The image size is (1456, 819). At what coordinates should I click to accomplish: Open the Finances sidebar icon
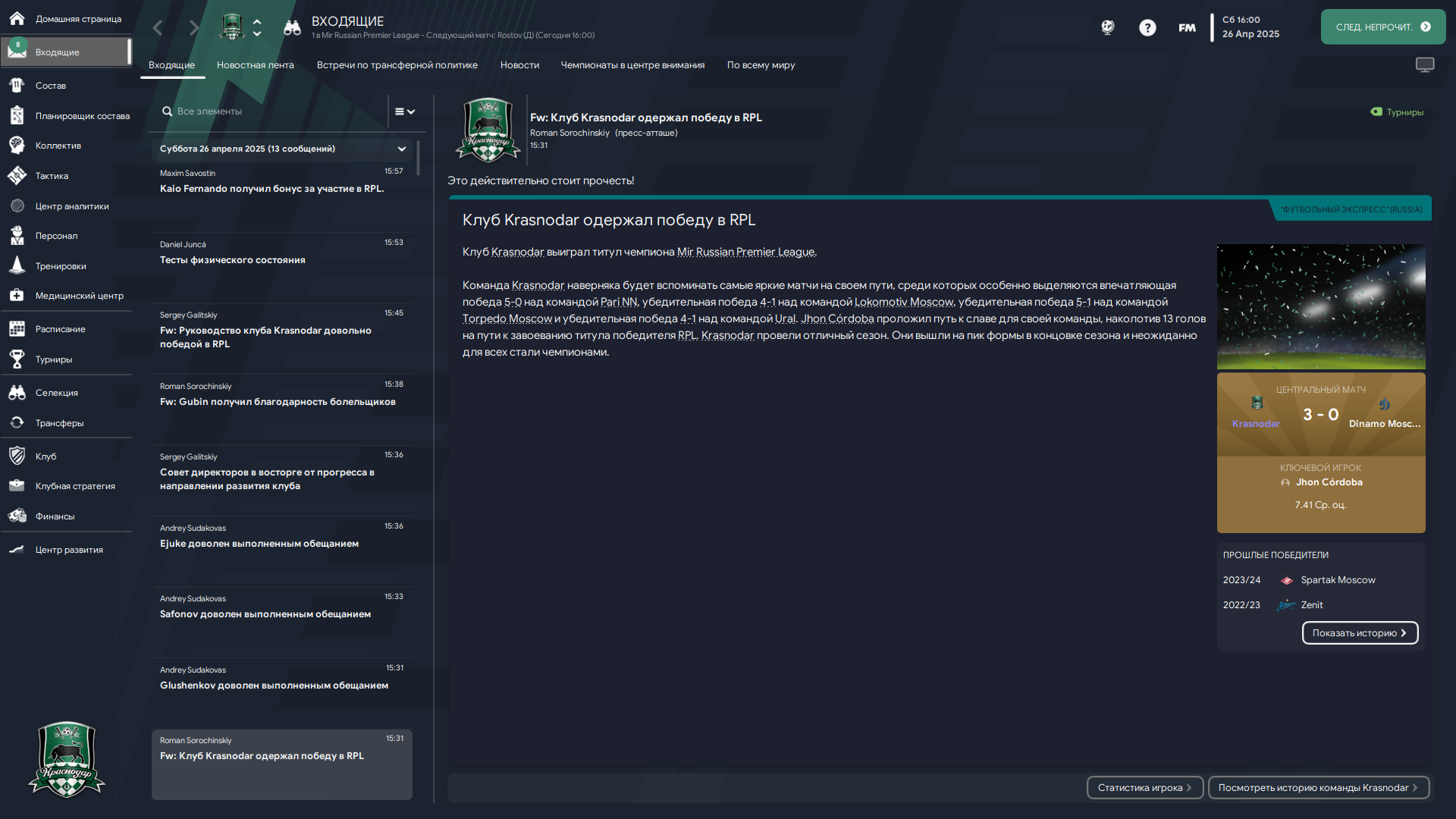point(17,516)
